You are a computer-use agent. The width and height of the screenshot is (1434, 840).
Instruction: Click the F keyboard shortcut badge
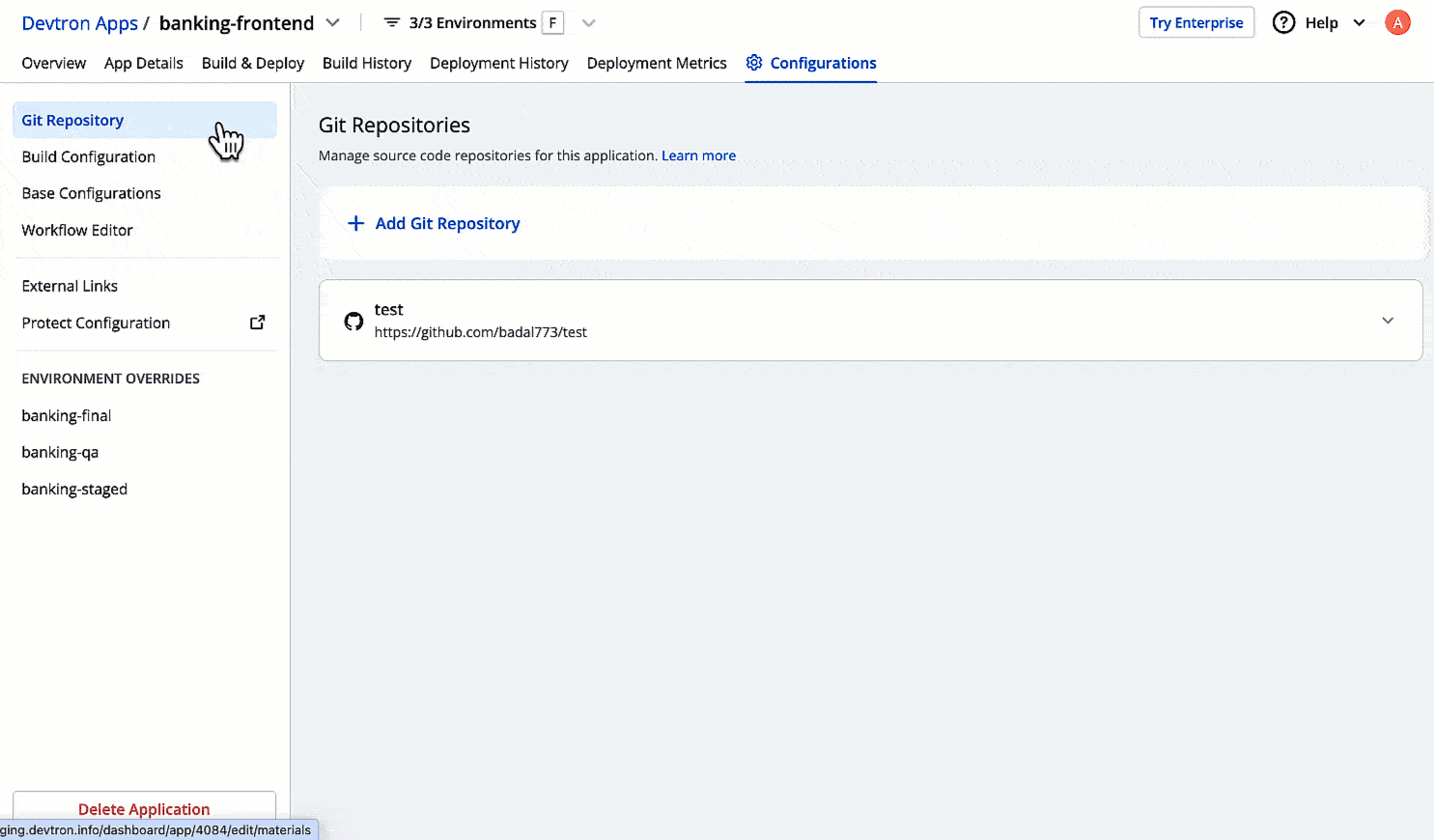pos(552,23)
